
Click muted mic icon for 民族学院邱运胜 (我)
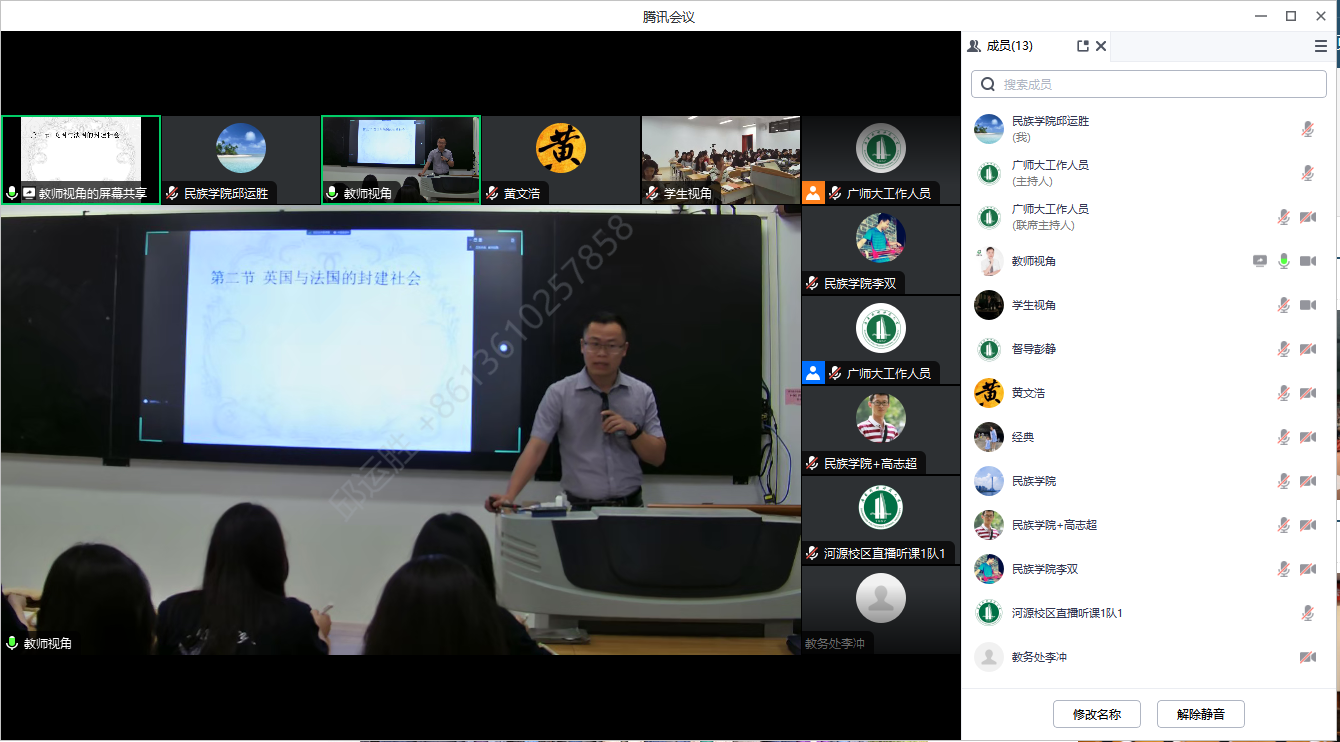click(1307, 129)
